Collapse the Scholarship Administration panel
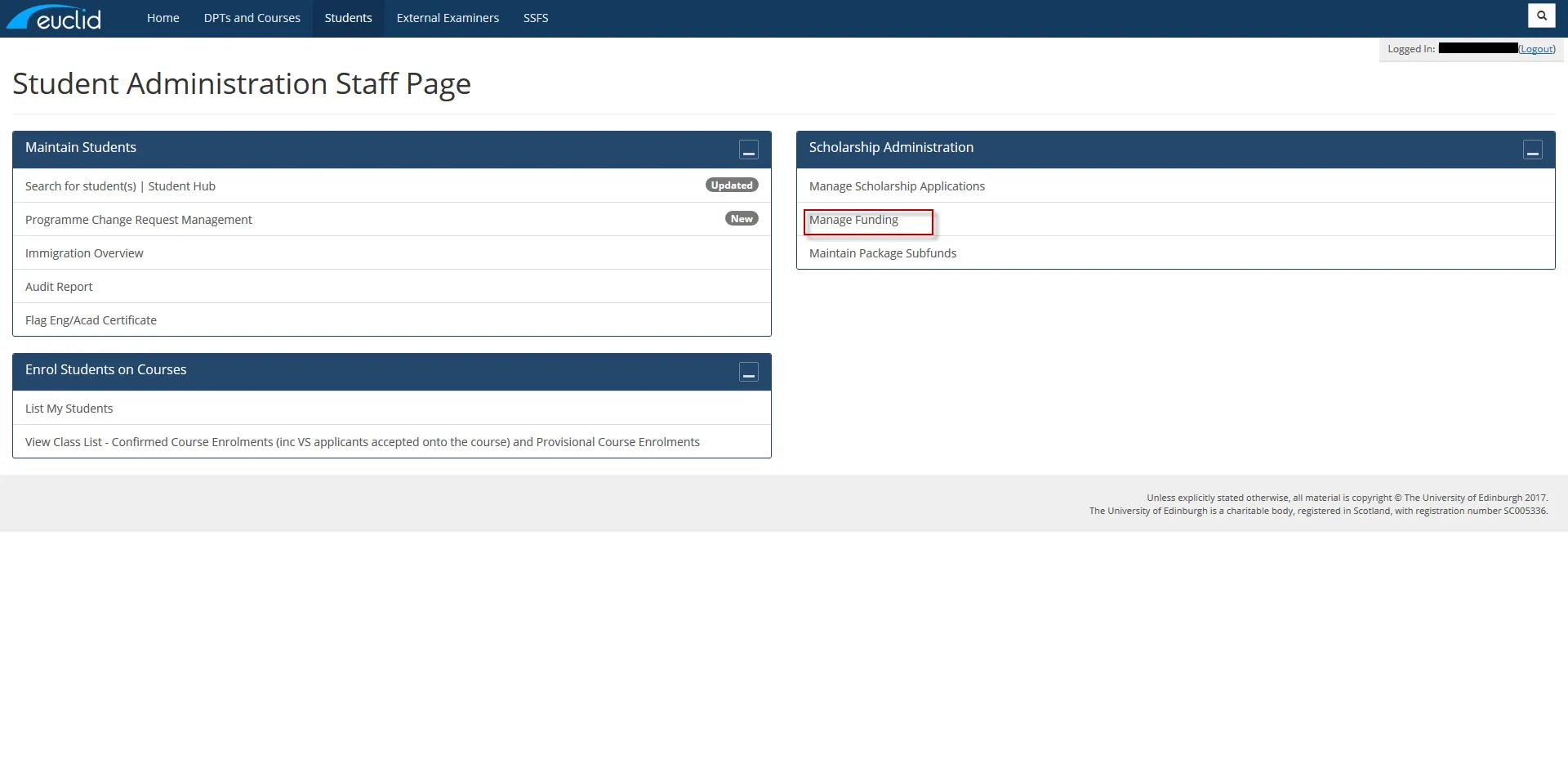This screenshot has width=1568, height=782. 1534,150
